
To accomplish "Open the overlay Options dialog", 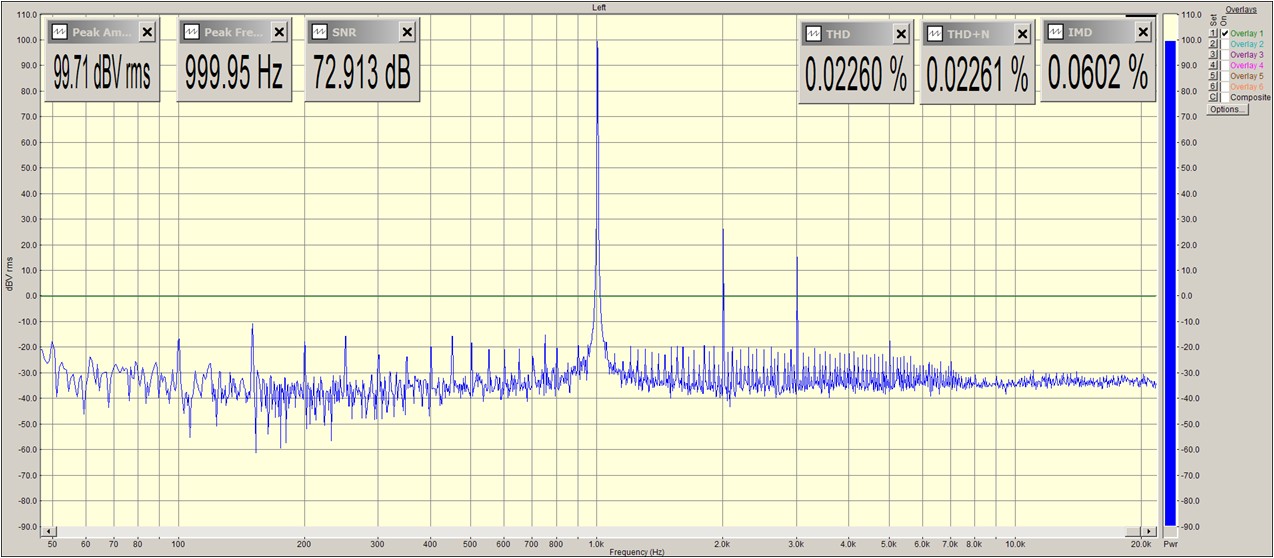I will [x=1227, y=109].
